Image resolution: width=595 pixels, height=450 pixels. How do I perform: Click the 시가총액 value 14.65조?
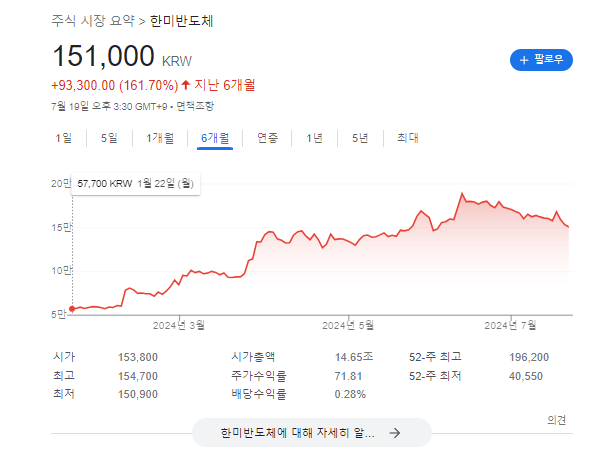[x=354, y=357]
